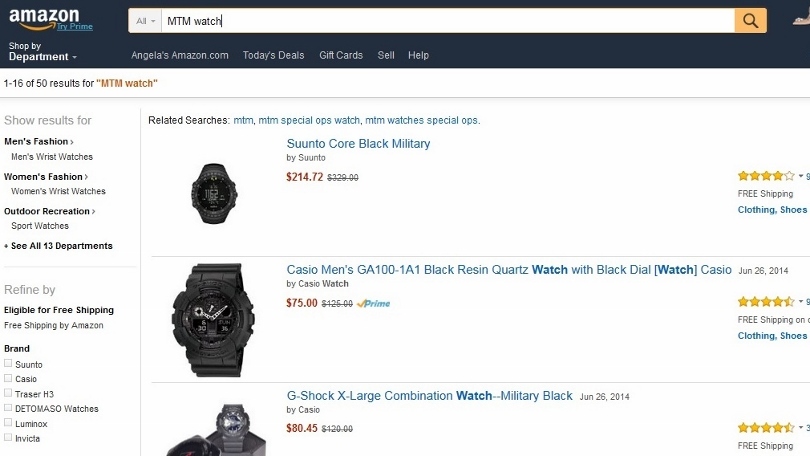Screen dimensions: 810x456
Task: View star ratings for G-Shock X-Large watch
Action: (766, 427)
